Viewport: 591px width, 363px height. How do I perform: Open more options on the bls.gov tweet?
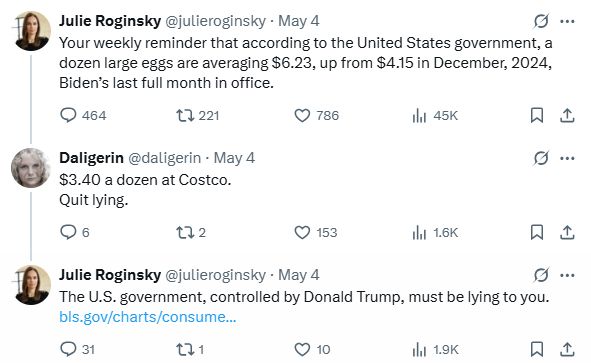567,275
